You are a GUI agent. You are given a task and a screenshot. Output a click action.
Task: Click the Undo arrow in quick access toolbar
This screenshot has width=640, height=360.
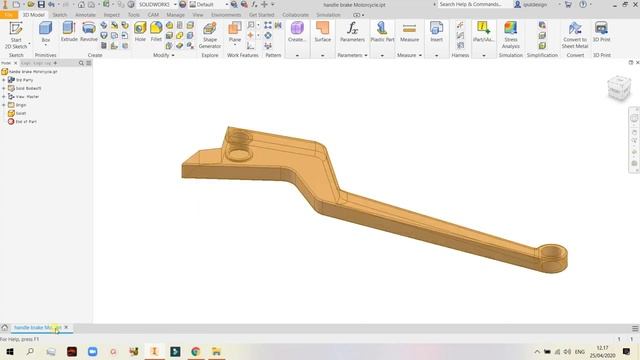[52, 4]
